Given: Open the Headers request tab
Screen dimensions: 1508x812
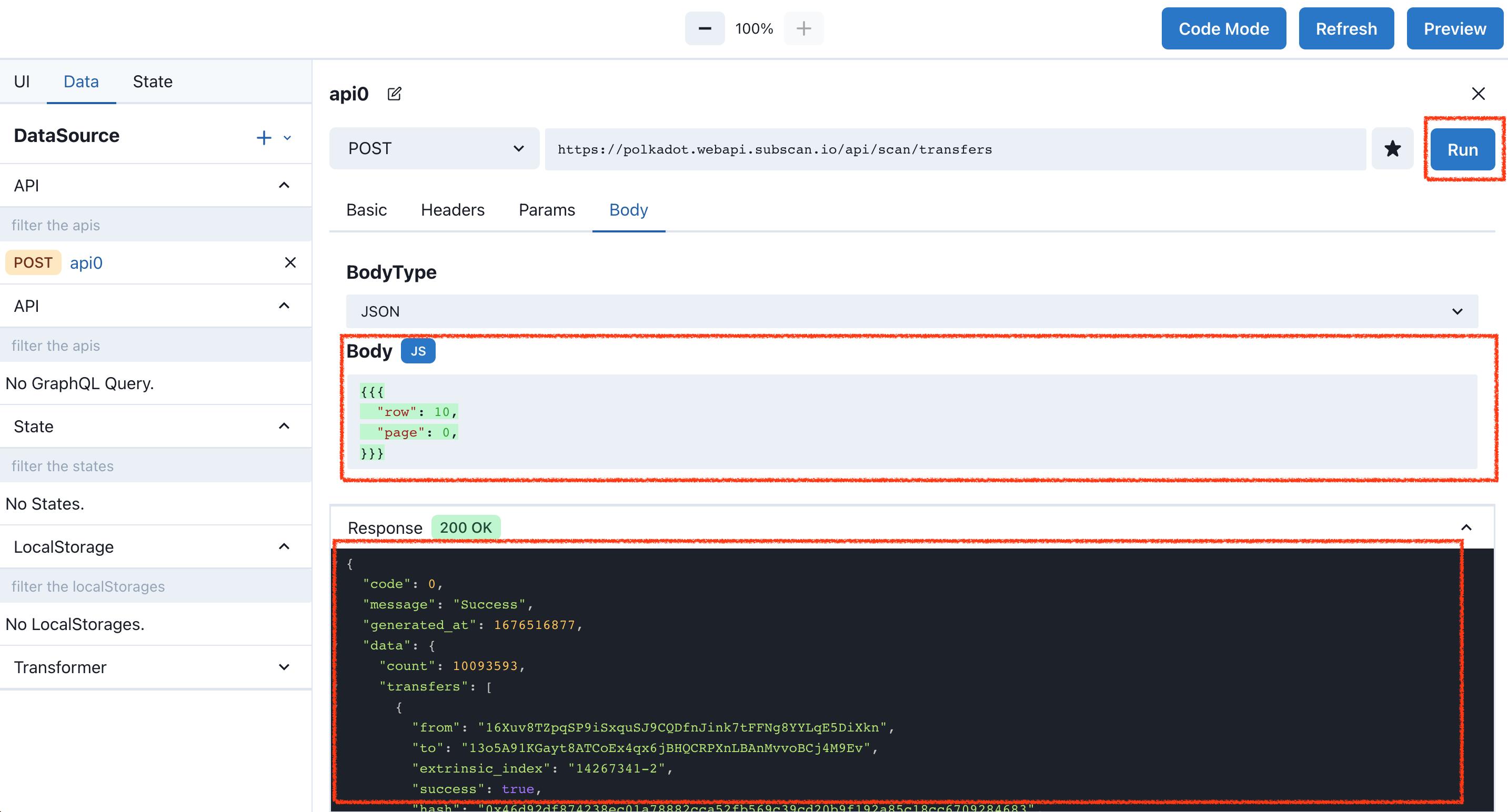Looking at the screenshot, I should pyautogui.click(x=453, y=210).
